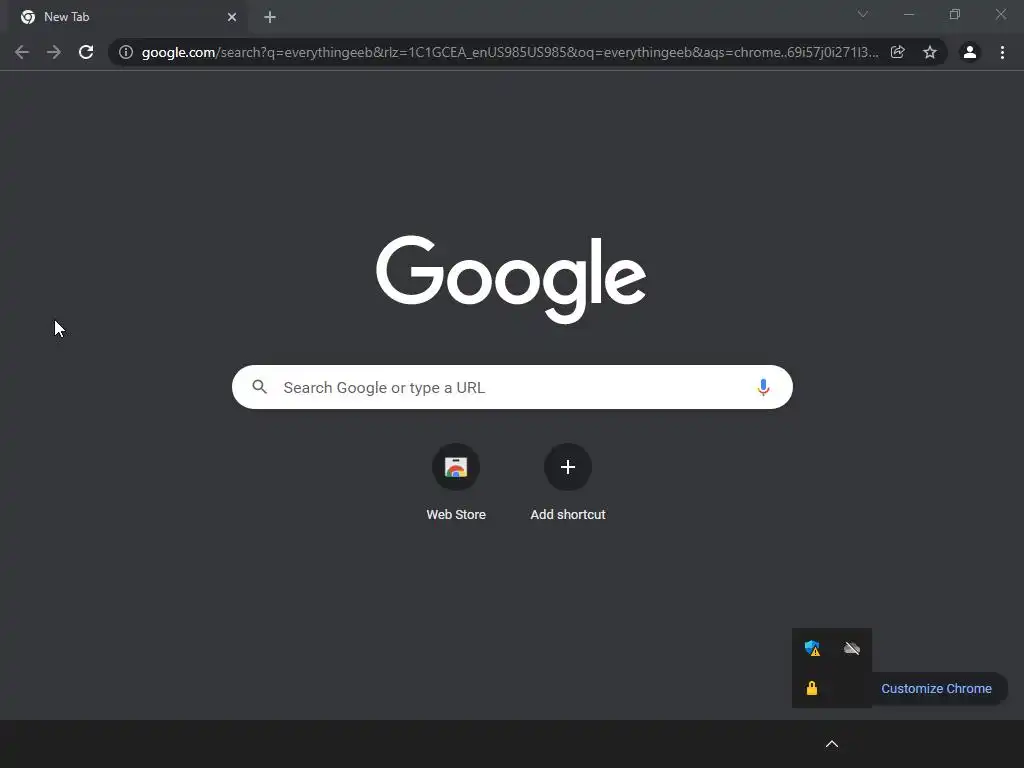Click the magnifier icon in search box
This screenshot has height=768, width=1024.
260,387
